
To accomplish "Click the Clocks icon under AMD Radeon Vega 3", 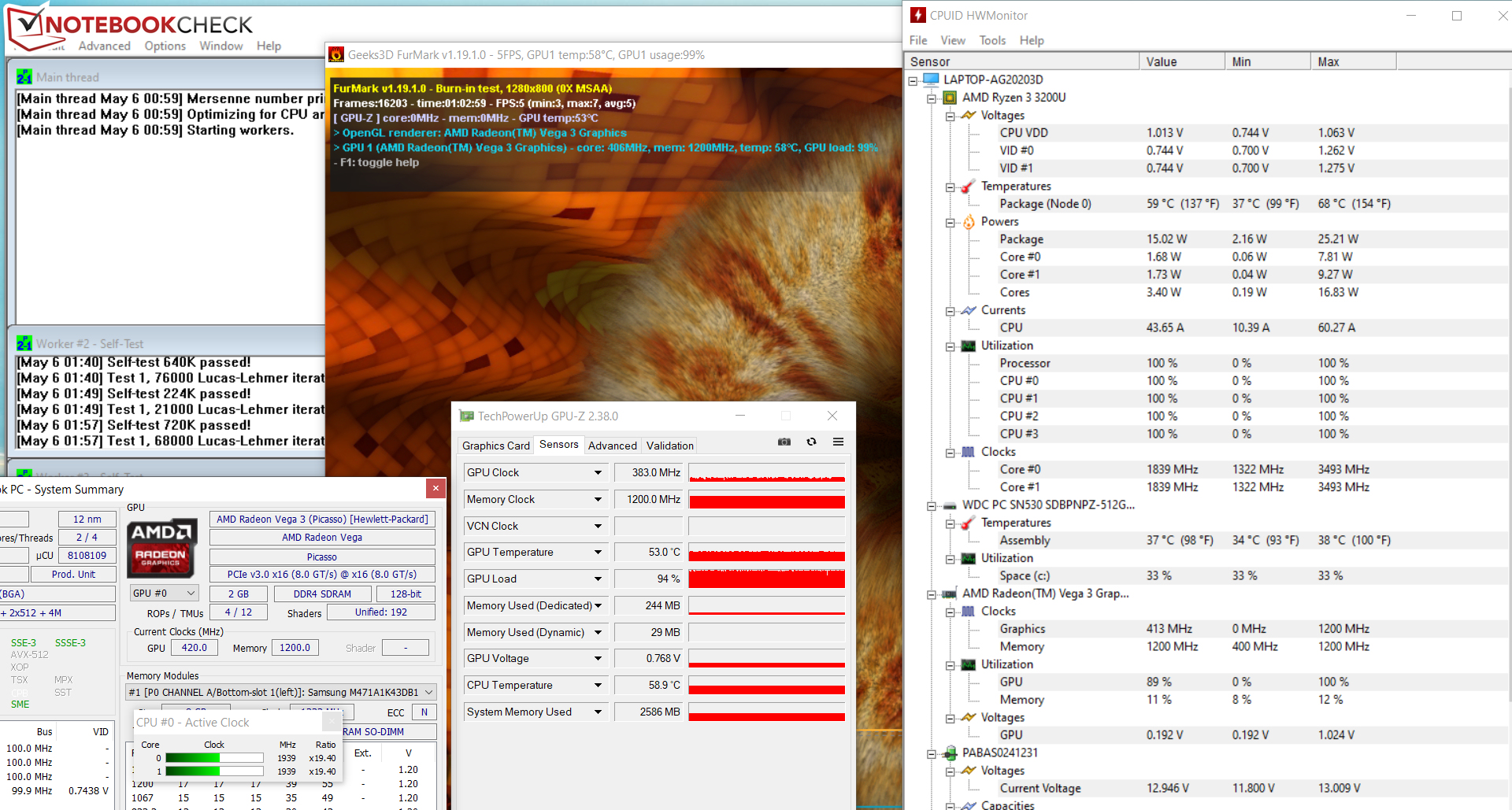I will coord(969,611).
